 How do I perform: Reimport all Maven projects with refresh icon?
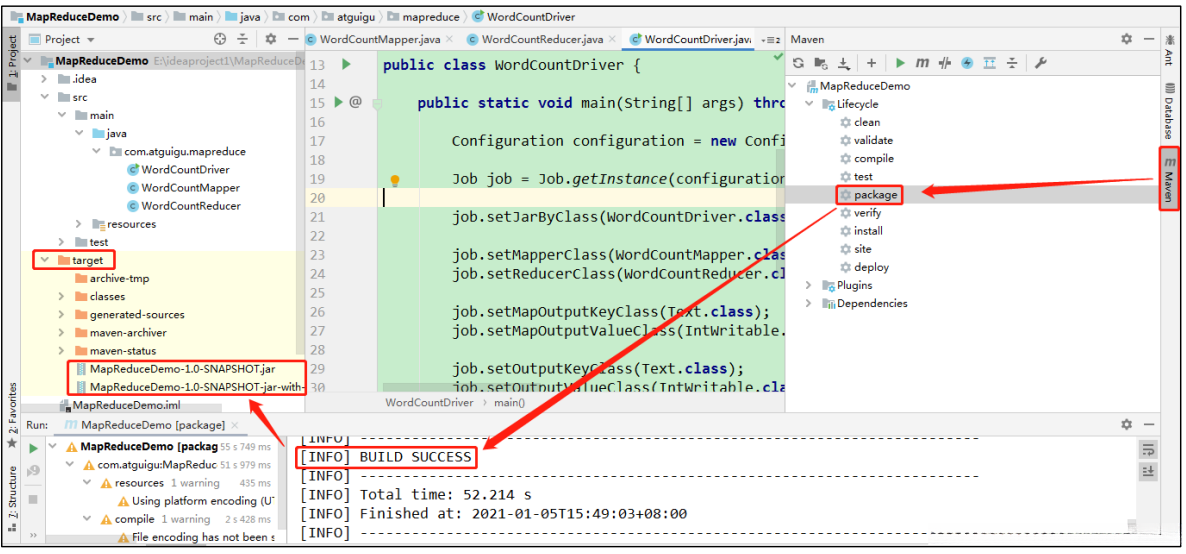coord(798,64)
